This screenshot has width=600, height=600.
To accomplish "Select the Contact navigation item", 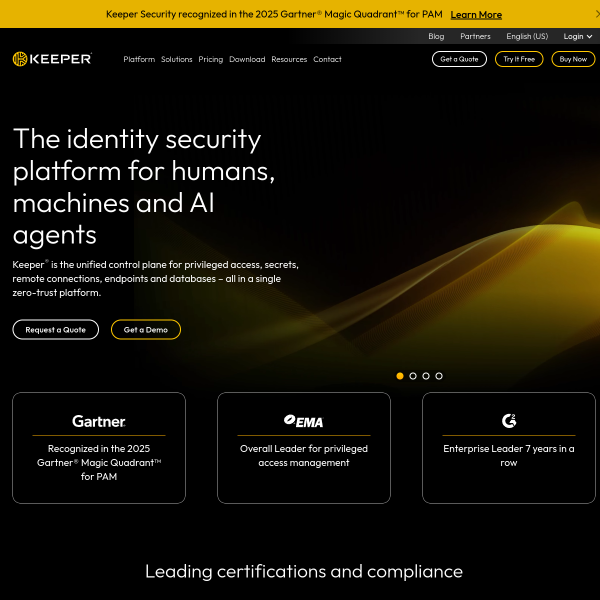I will tap(327, 59).
